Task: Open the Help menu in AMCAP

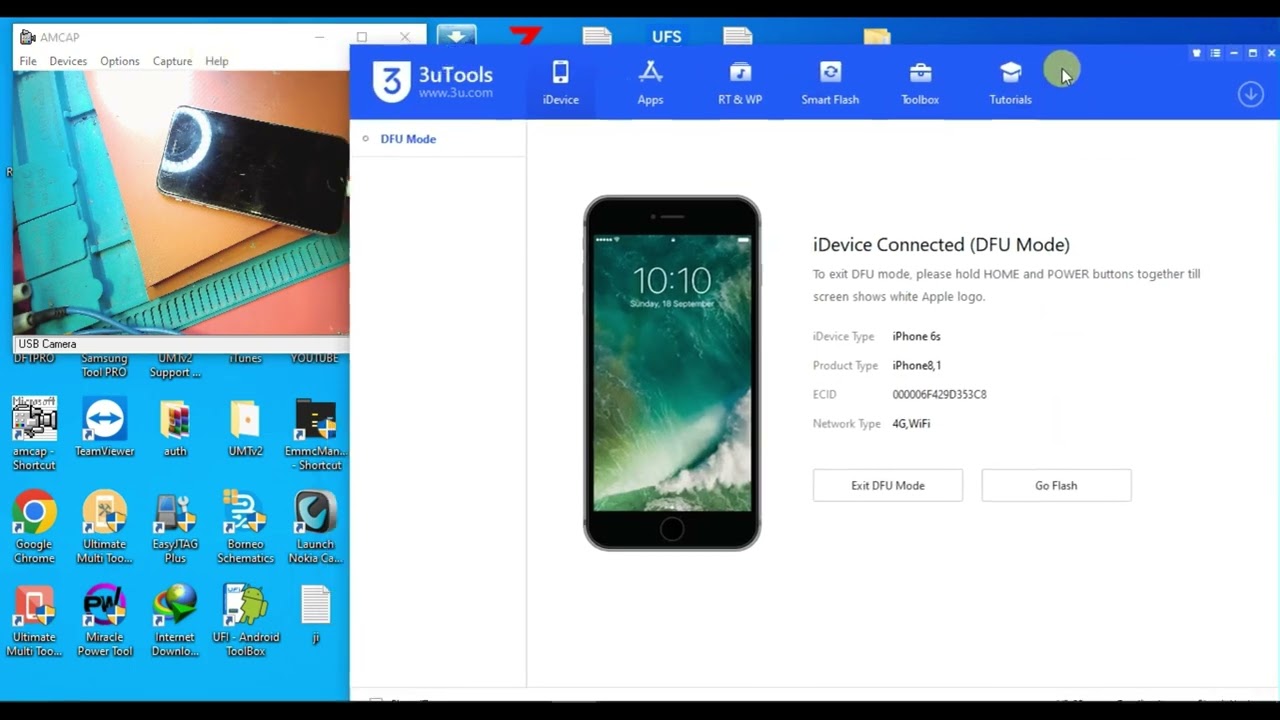Action: [x=217, y=61]
